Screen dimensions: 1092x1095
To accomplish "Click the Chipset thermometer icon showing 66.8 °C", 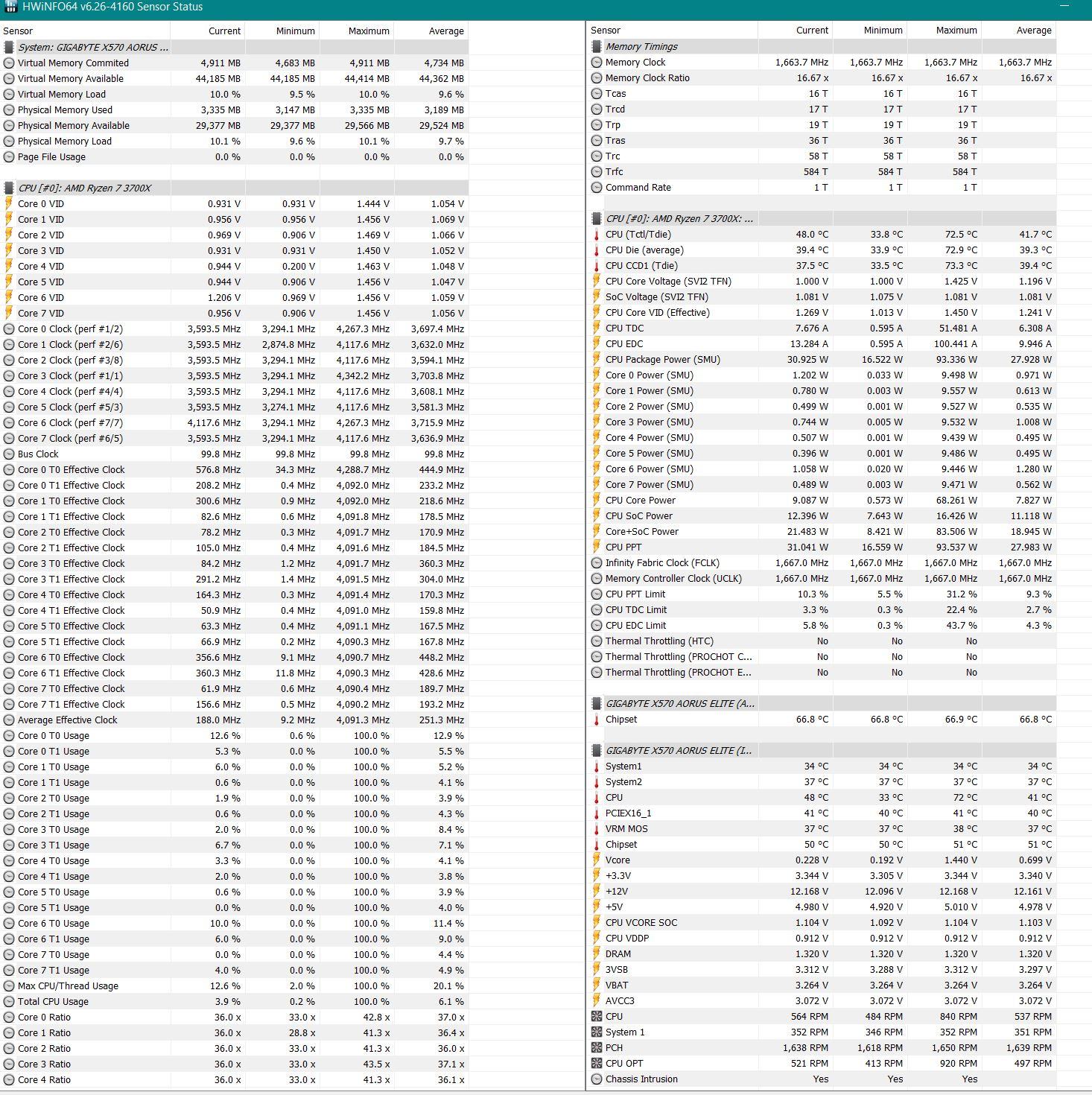I will [597, 719].
